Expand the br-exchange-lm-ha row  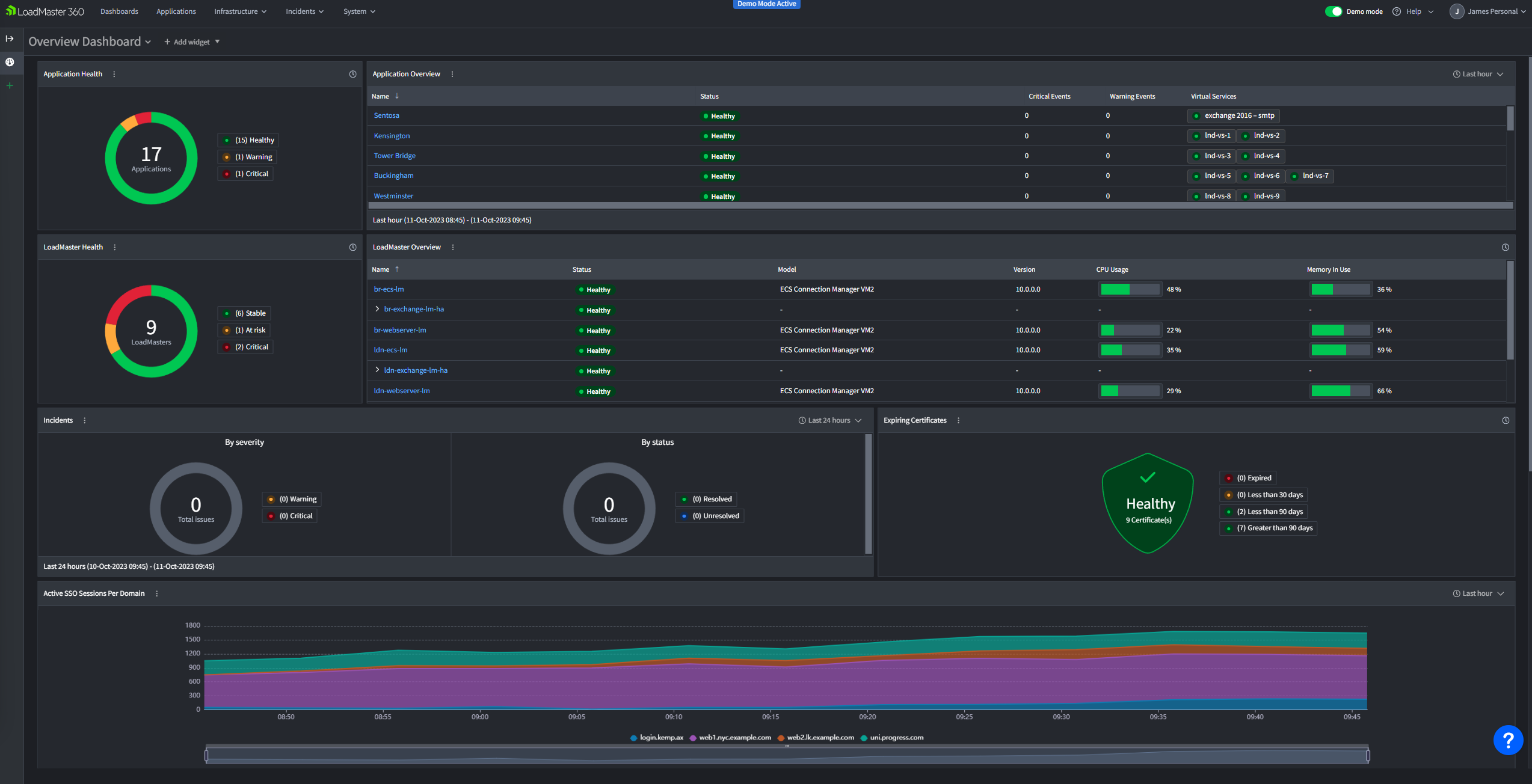coord(377,309)
